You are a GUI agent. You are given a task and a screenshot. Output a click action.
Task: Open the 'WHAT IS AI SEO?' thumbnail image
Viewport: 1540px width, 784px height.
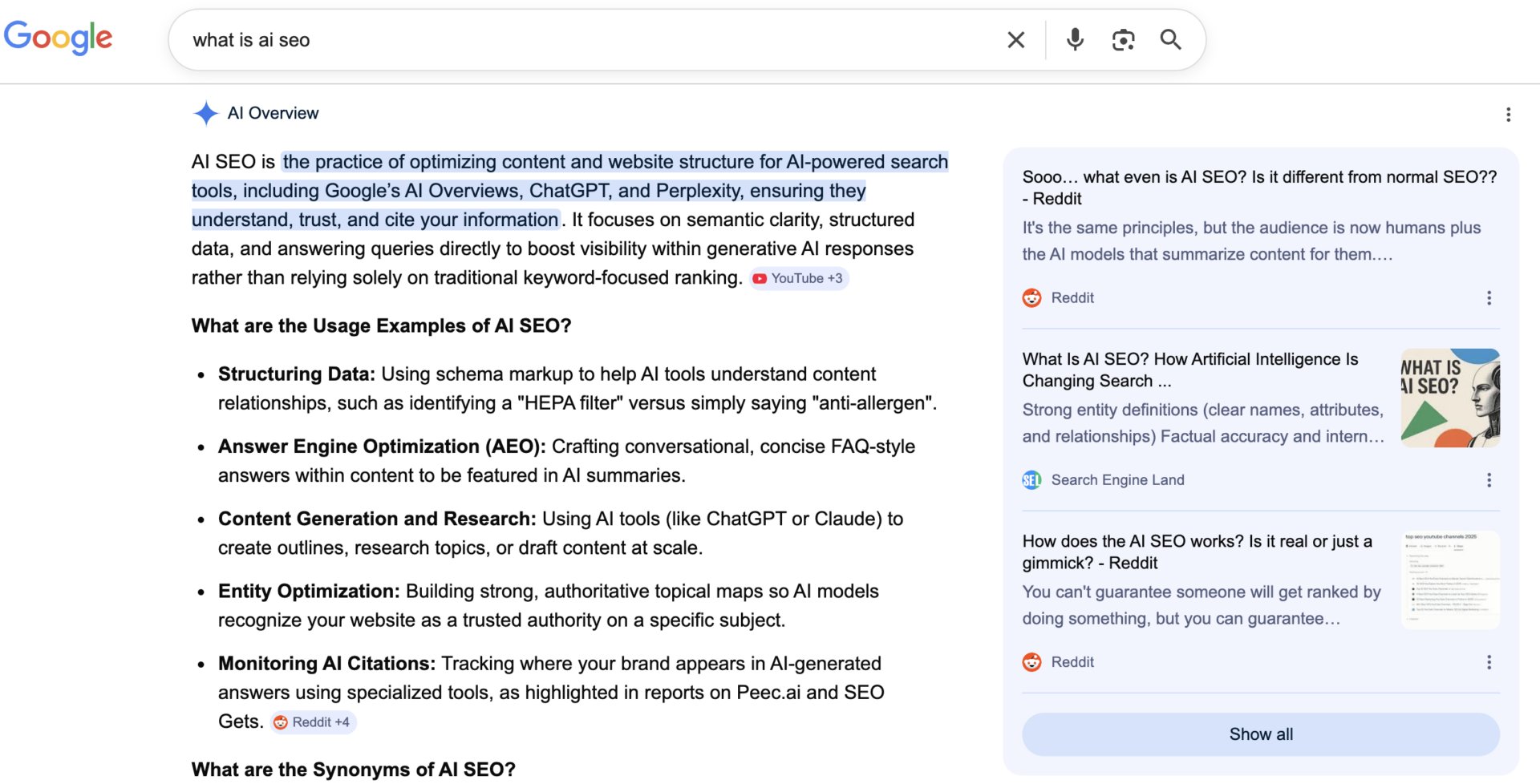click(x=1450, y=398)
